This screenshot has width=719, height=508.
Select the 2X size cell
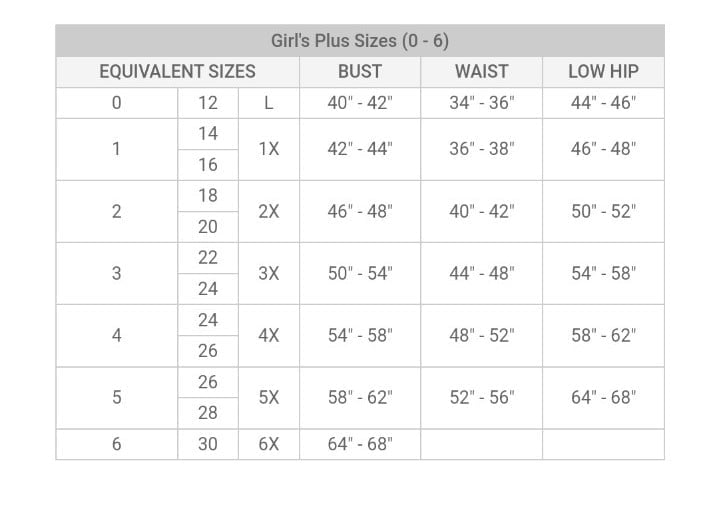(269, 211)
